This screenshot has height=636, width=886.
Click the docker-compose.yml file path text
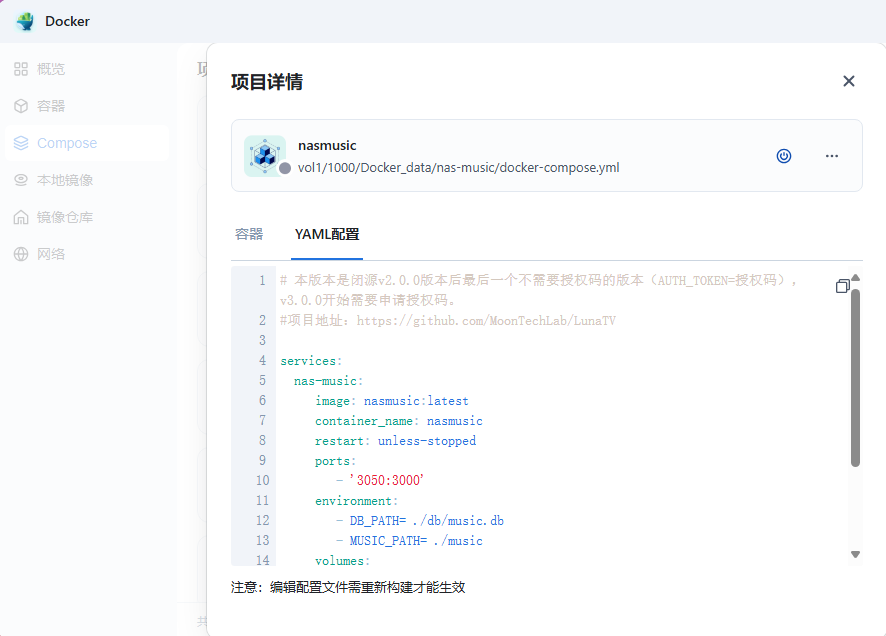point(458,167)
